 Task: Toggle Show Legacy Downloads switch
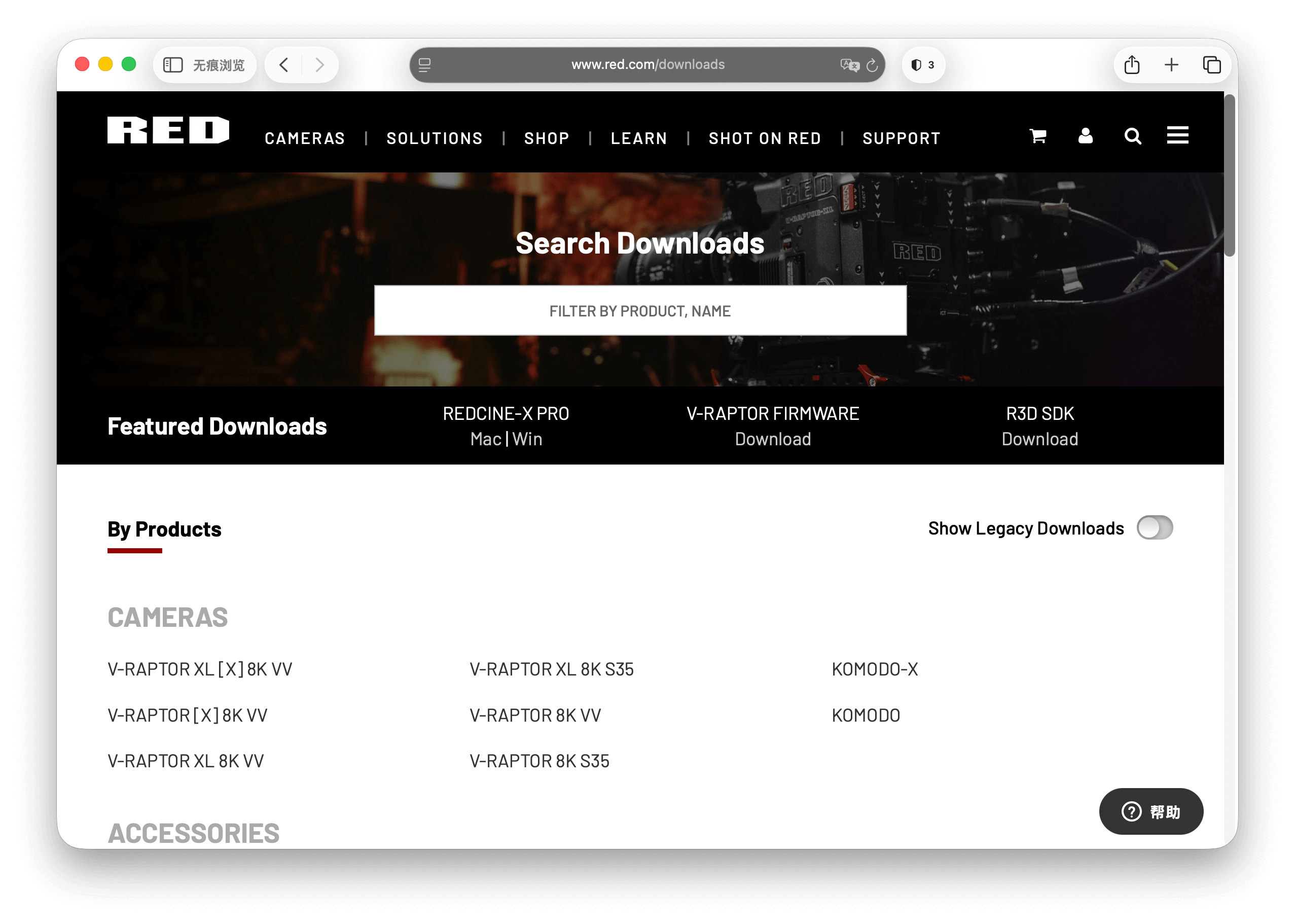(1155, 527)
